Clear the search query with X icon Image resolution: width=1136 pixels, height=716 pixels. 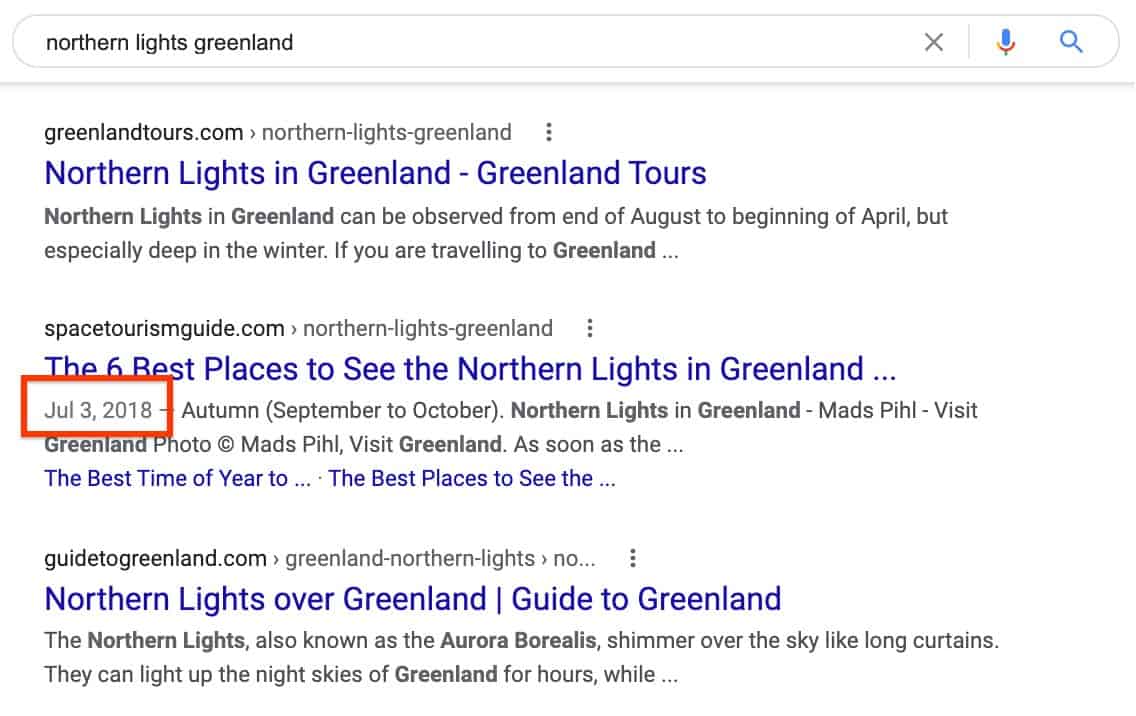click(x=933, y=42)
